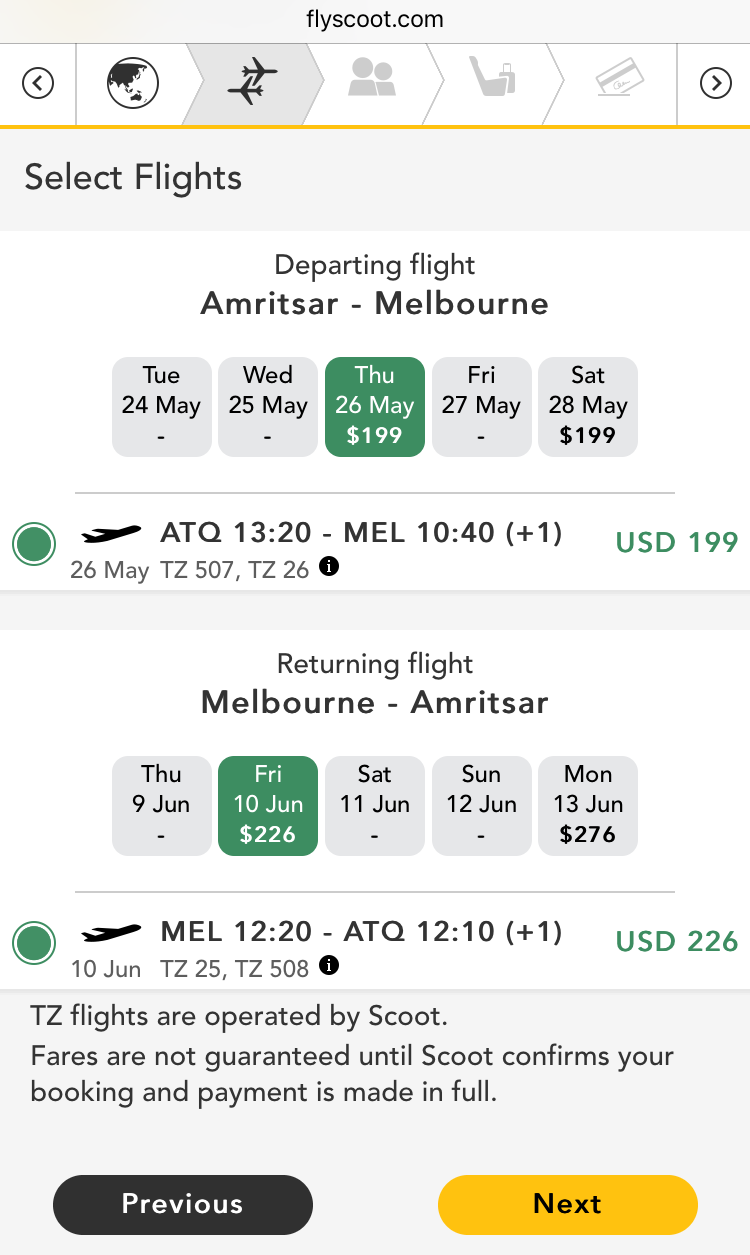Image resolution: width=750 pixels, height=1255 pixels.
Task: Show info for flights TZ 507, TZ 26
Action: (329, 567)
